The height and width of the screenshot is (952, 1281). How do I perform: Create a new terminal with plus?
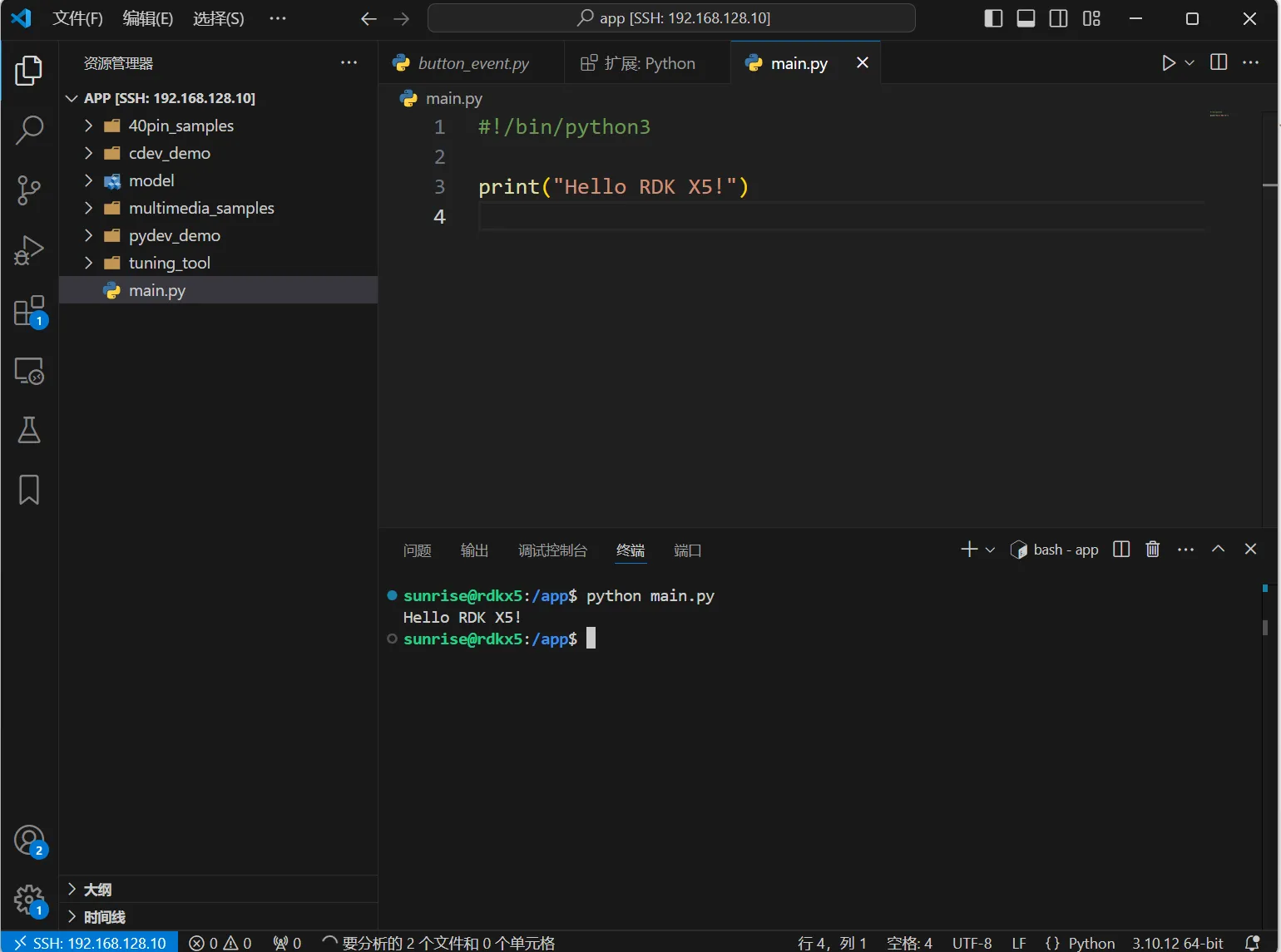click(x=969, y=550)
